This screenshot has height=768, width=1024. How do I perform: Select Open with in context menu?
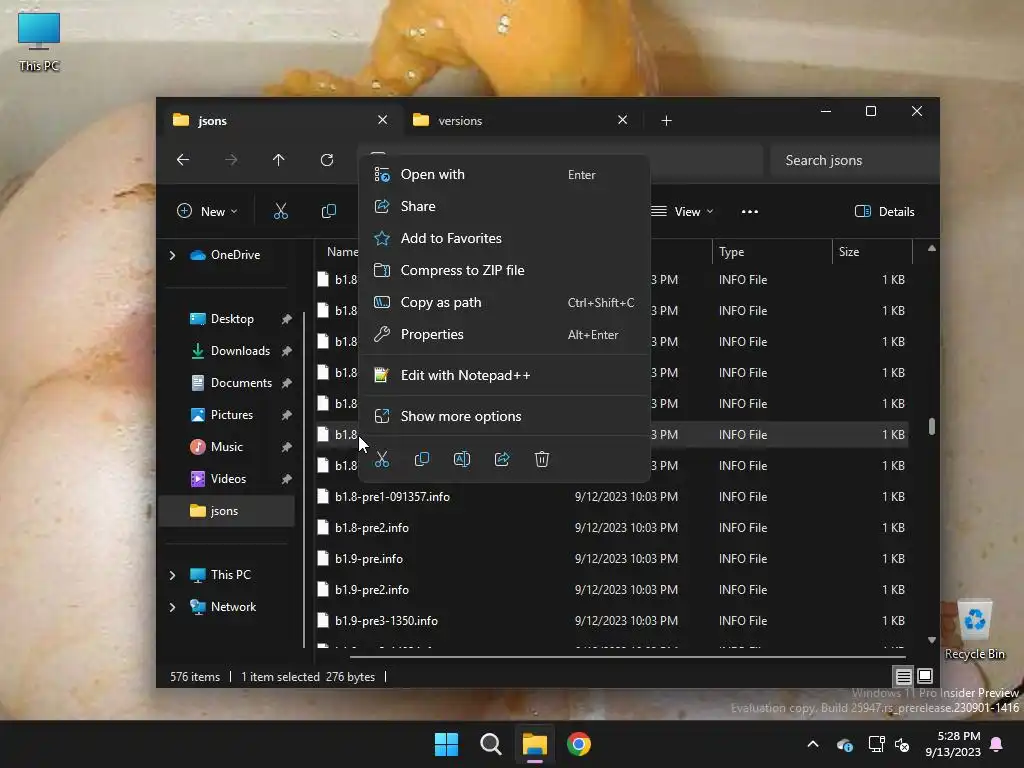coord(504,174)
